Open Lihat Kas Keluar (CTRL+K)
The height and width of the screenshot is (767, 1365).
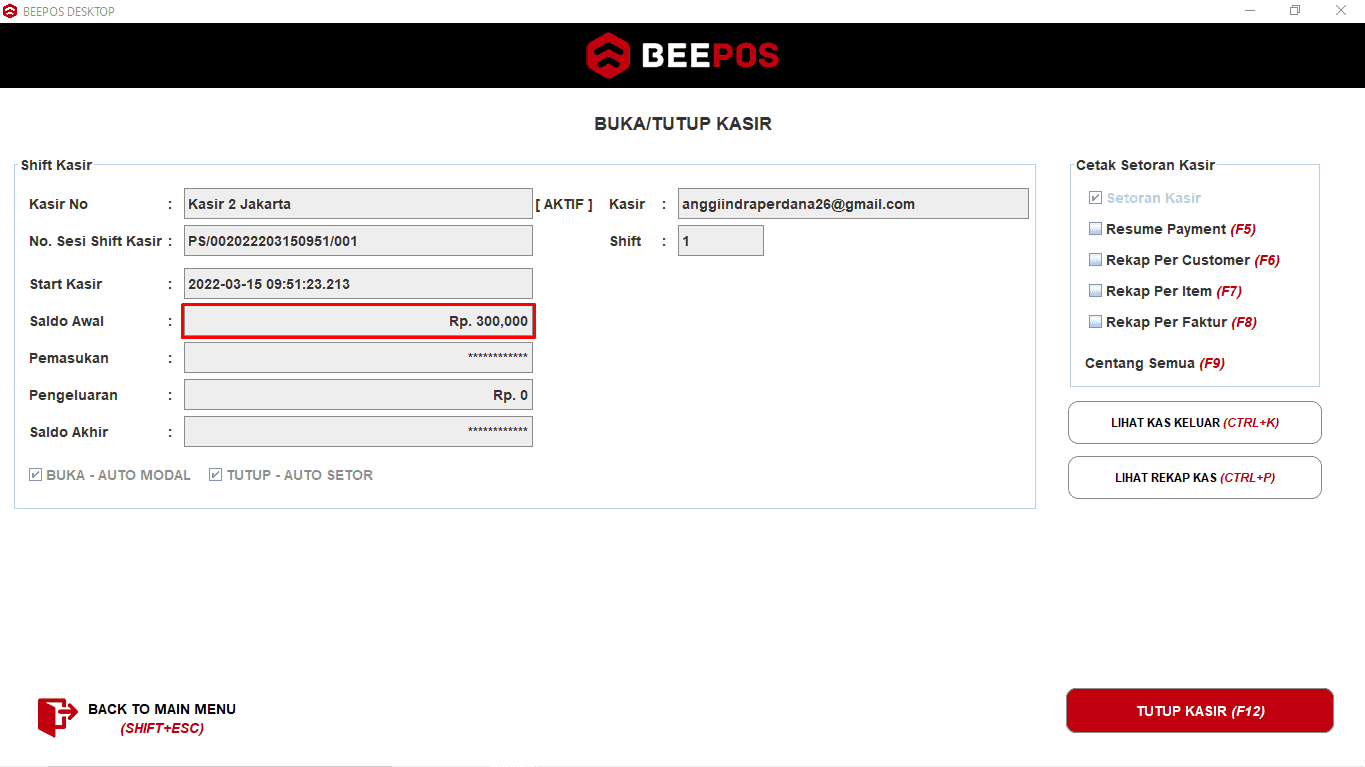(x=1195, y=423)
